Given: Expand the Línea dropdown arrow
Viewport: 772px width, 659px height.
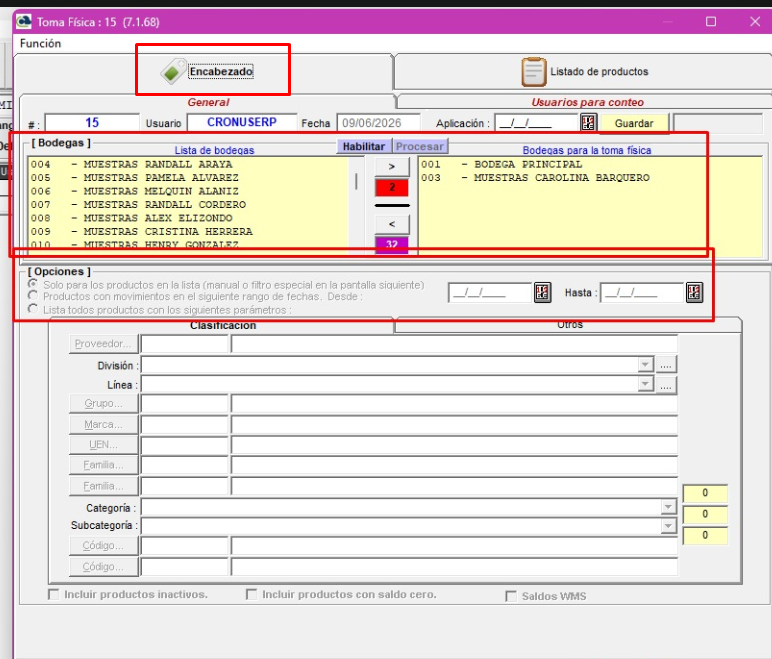Looking at the screenshot, I should point(645,384).
